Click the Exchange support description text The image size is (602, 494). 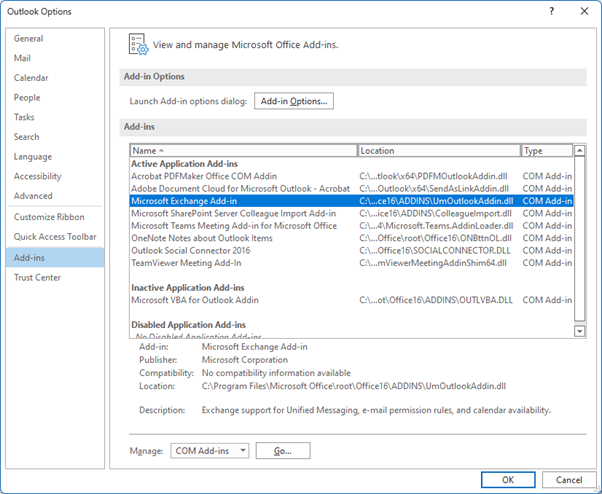click(376, 410)
